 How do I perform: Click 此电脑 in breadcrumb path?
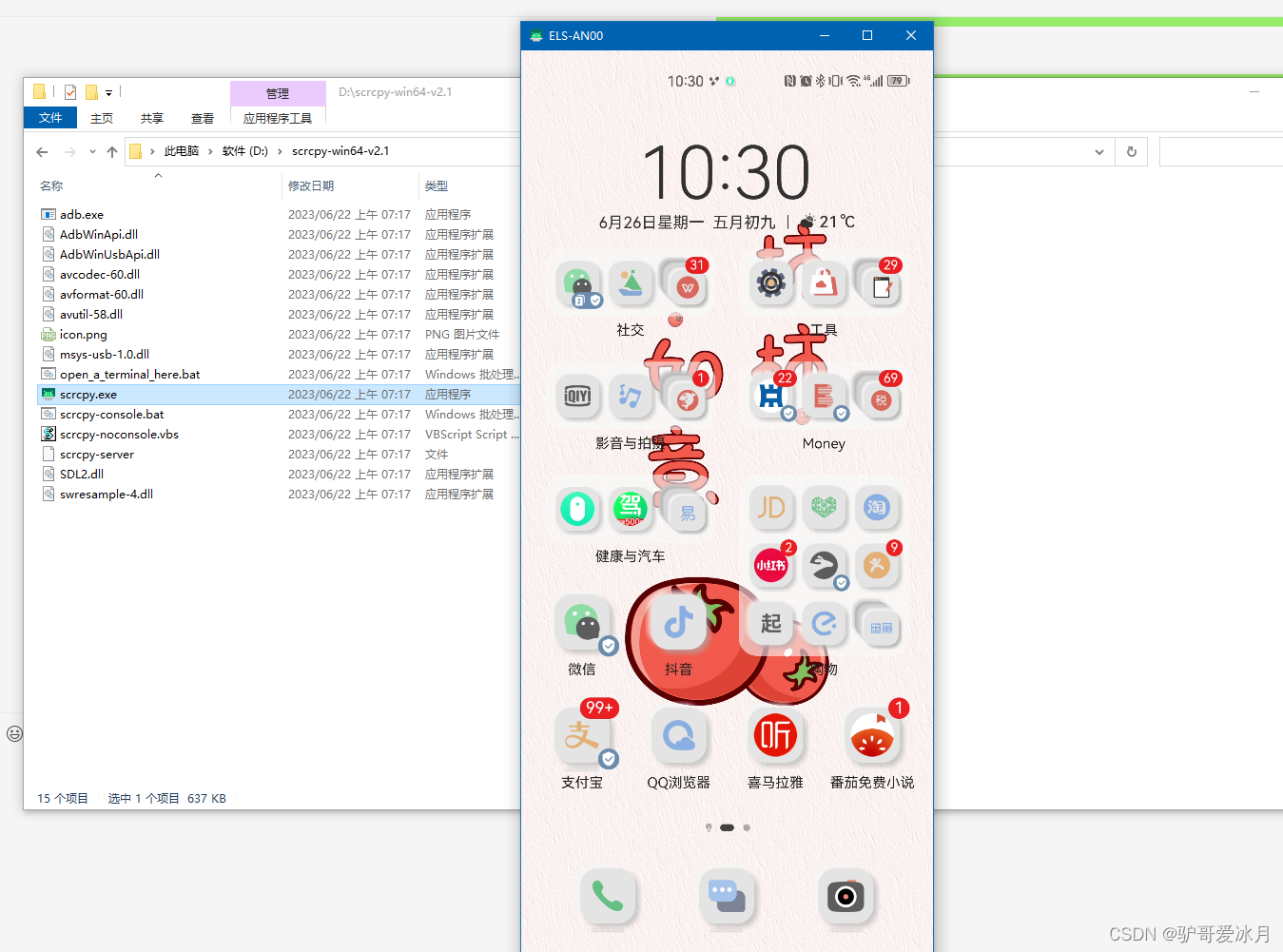182,151
